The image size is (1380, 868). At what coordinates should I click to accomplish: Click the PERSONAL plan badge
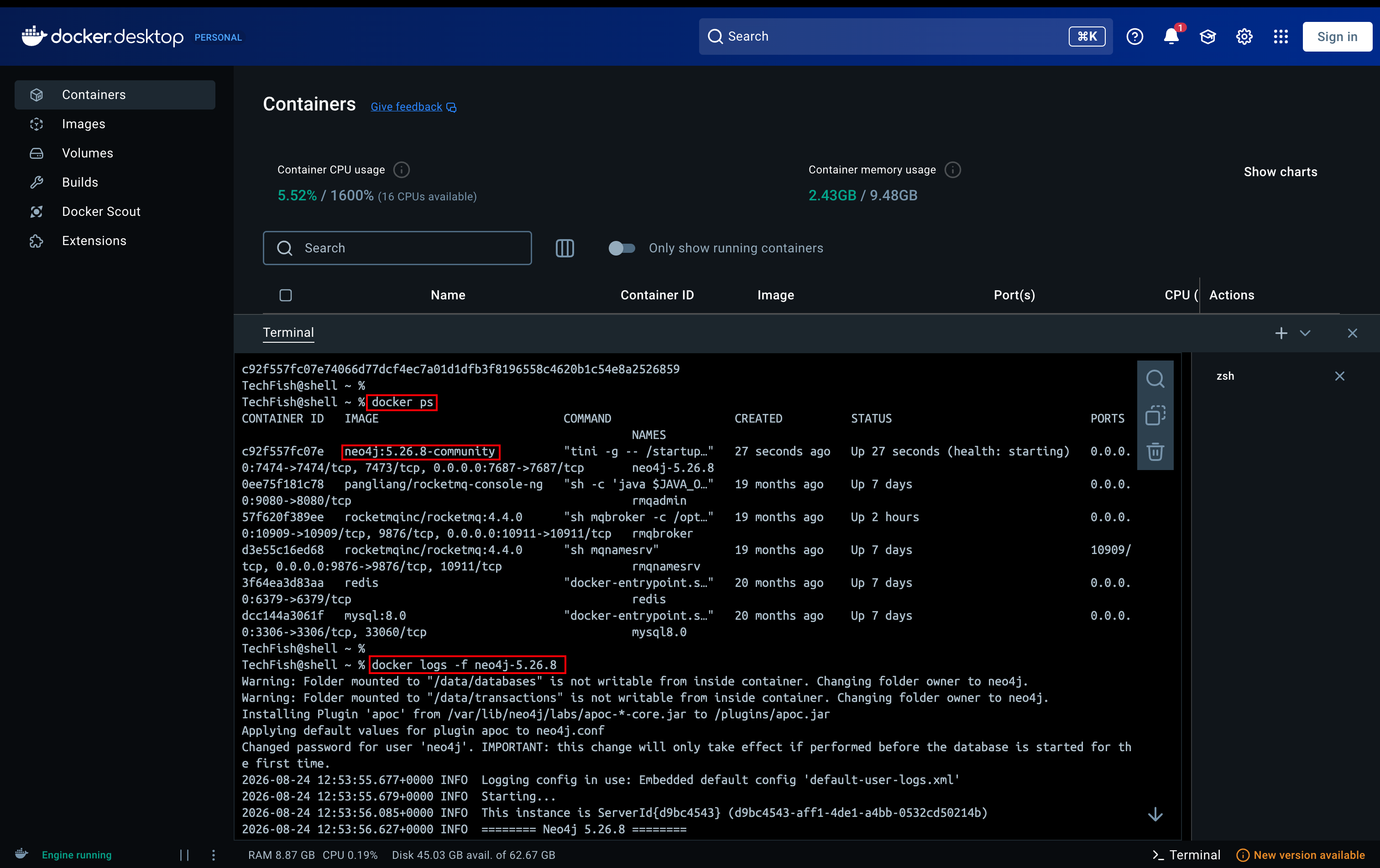tap(218, 37)
